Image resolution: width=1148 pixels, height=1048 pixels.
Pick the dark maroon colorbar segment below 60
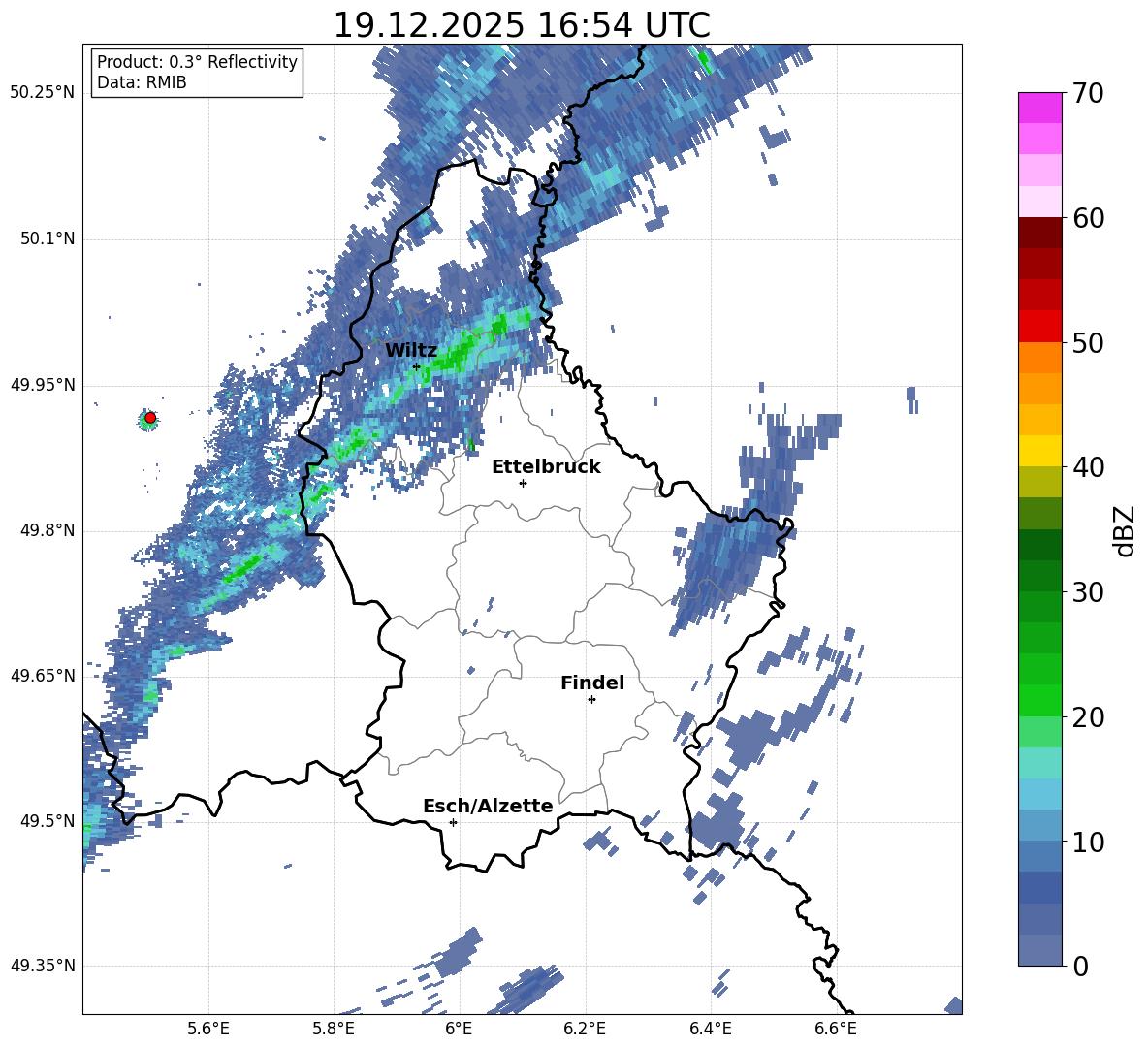(1039, 233)
